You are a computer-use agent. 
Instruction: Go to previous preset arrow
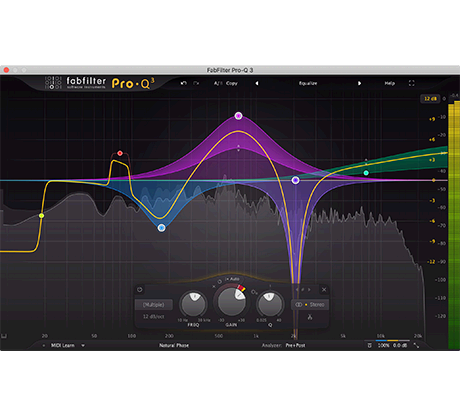pos(257,83)
